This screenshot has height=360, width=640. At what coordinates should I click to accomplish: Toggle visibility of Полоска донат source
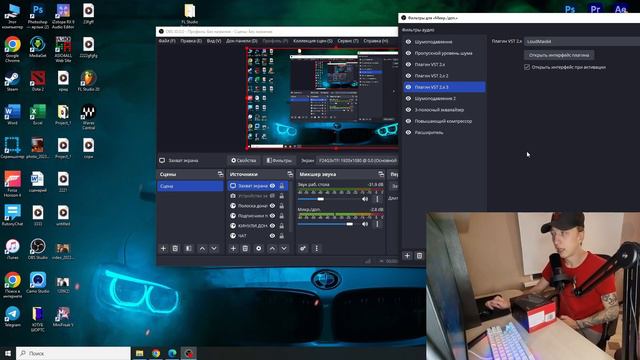(272, 206)
